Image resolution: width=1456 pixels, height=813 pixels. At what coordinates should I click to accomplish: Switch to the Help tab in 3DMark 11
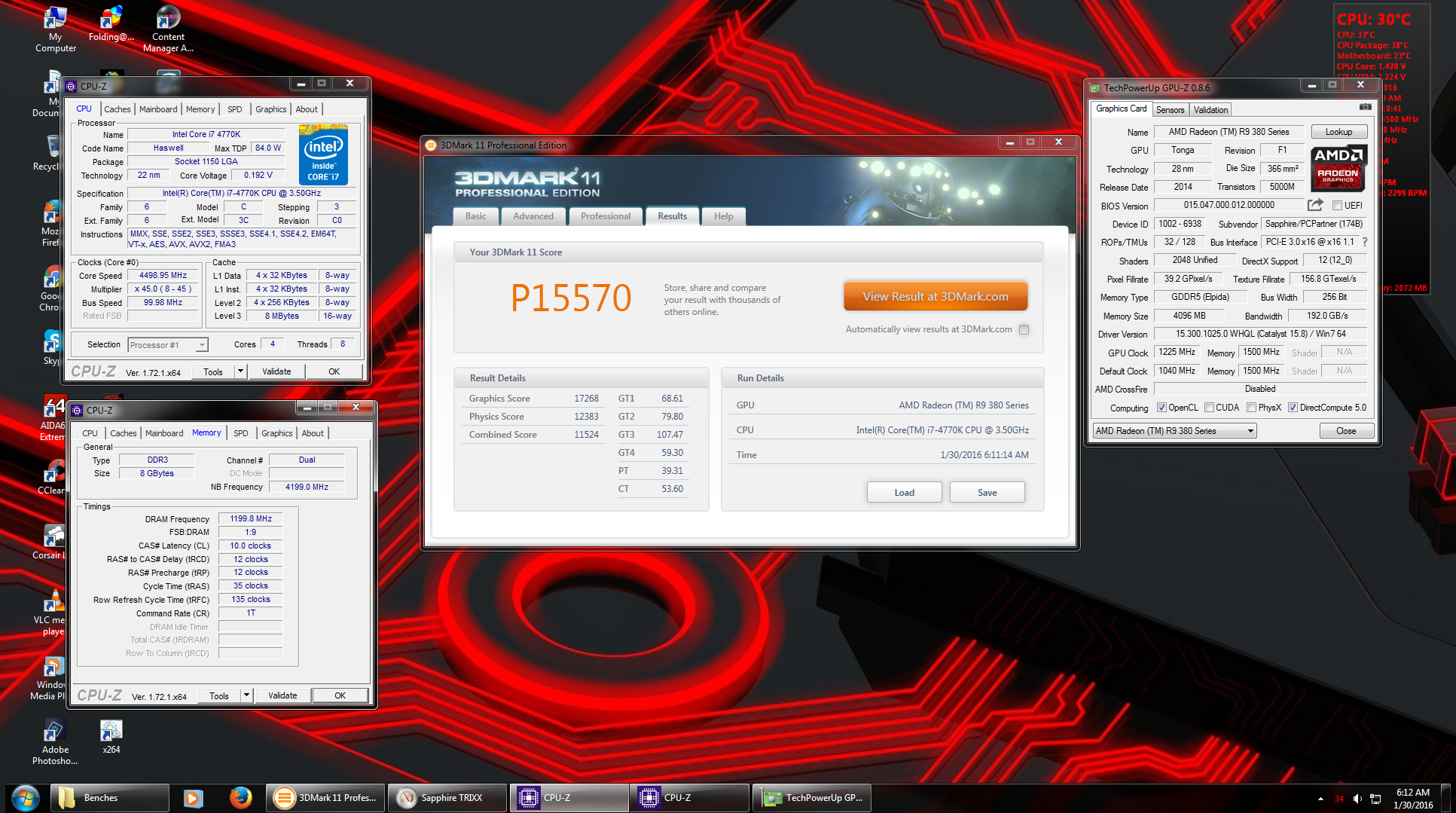coord(724,216)
